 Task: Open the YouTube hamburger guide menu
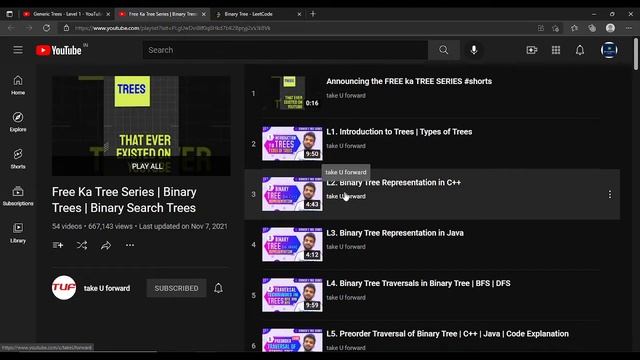coord(18,50)
